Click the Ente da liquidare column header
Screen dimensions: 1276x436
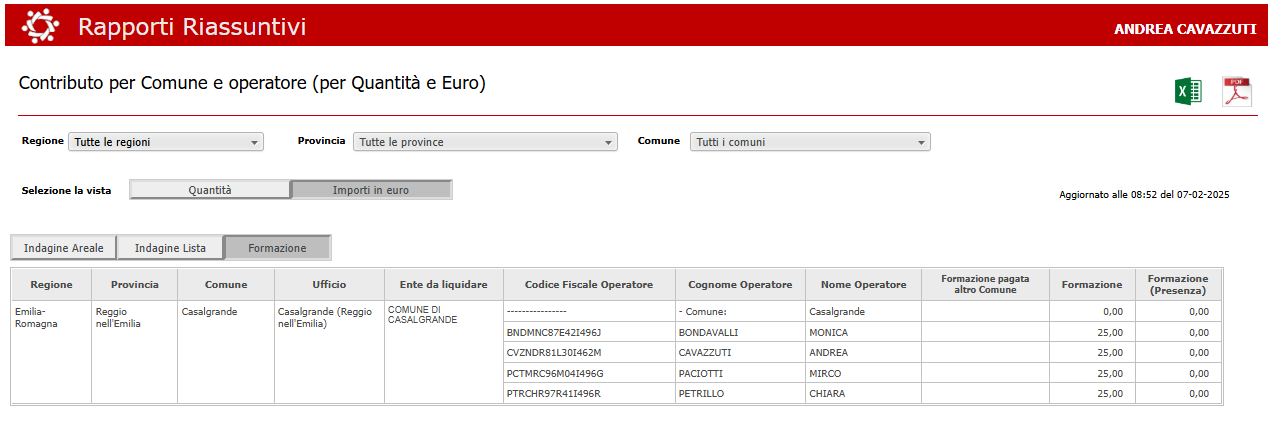click(x=443, y=285)
